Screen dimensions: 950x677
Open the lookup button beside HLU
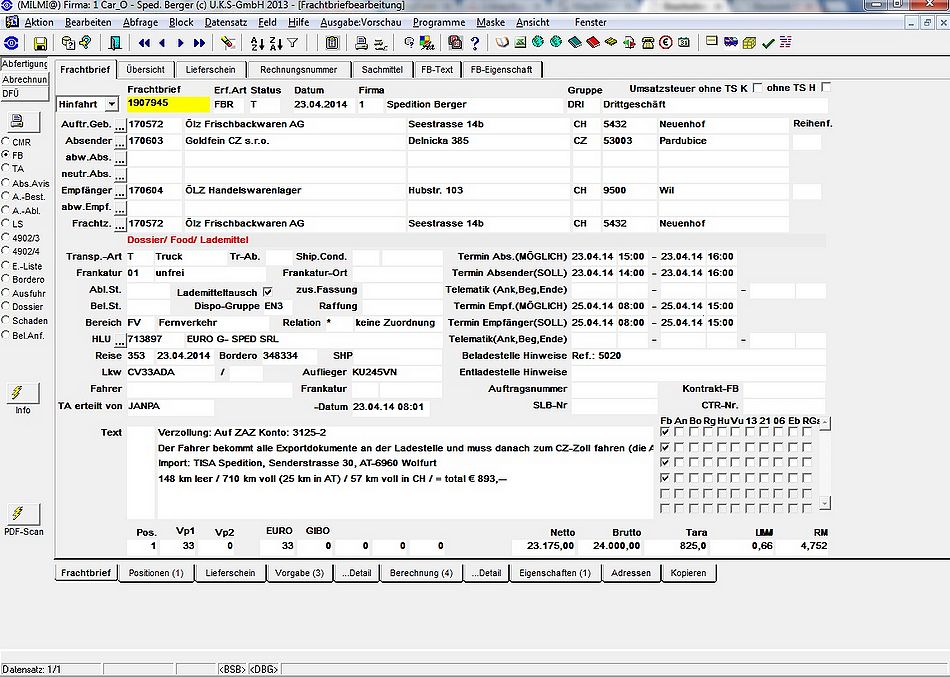(121, 340)
